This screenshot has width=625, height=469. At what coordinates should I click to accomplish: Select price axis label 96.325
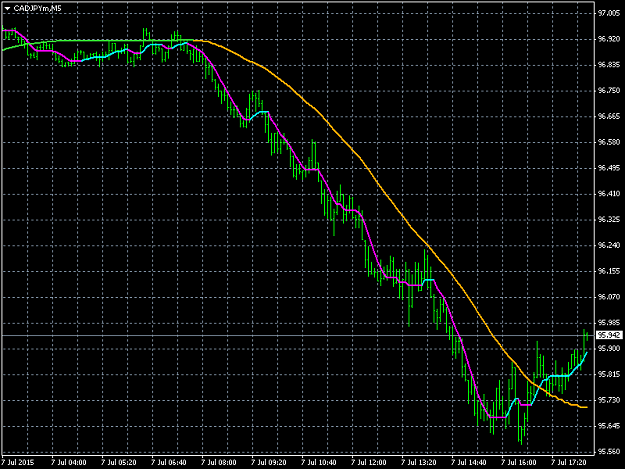[609, 220]
